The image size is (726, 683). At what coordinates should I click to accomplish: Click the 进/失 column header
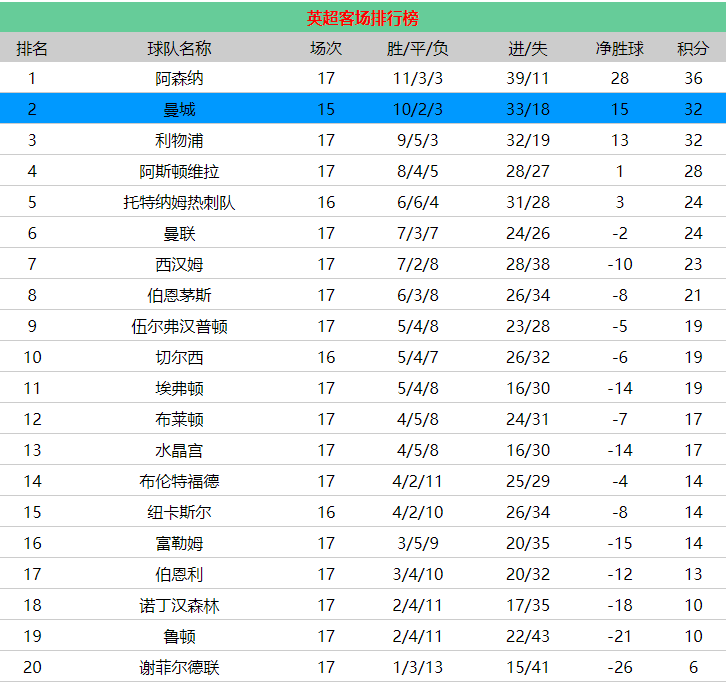[x=527, y=48]
